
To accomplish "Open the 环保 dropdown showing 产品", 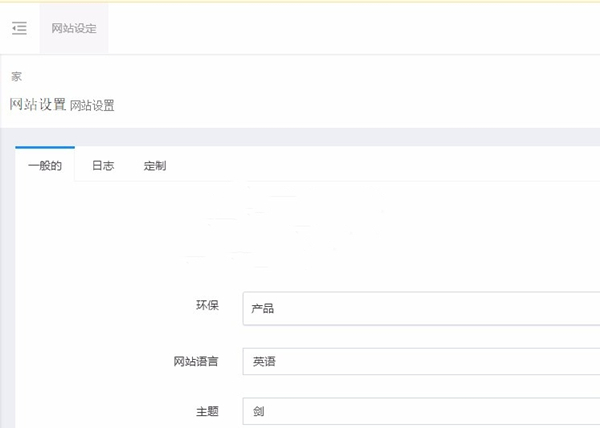I will pyautogui.click(x=420, y=308).
